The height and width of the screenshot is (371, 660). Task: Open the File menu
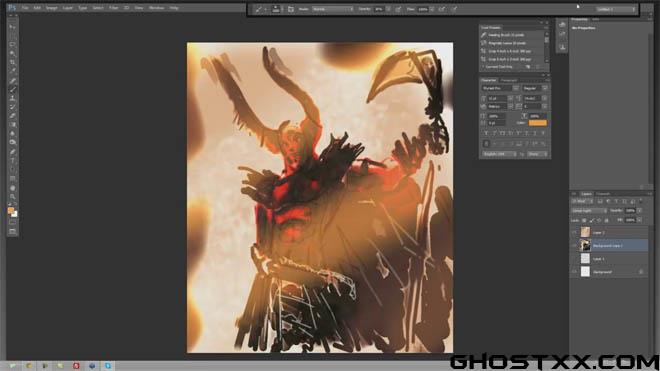pos(25,8)
